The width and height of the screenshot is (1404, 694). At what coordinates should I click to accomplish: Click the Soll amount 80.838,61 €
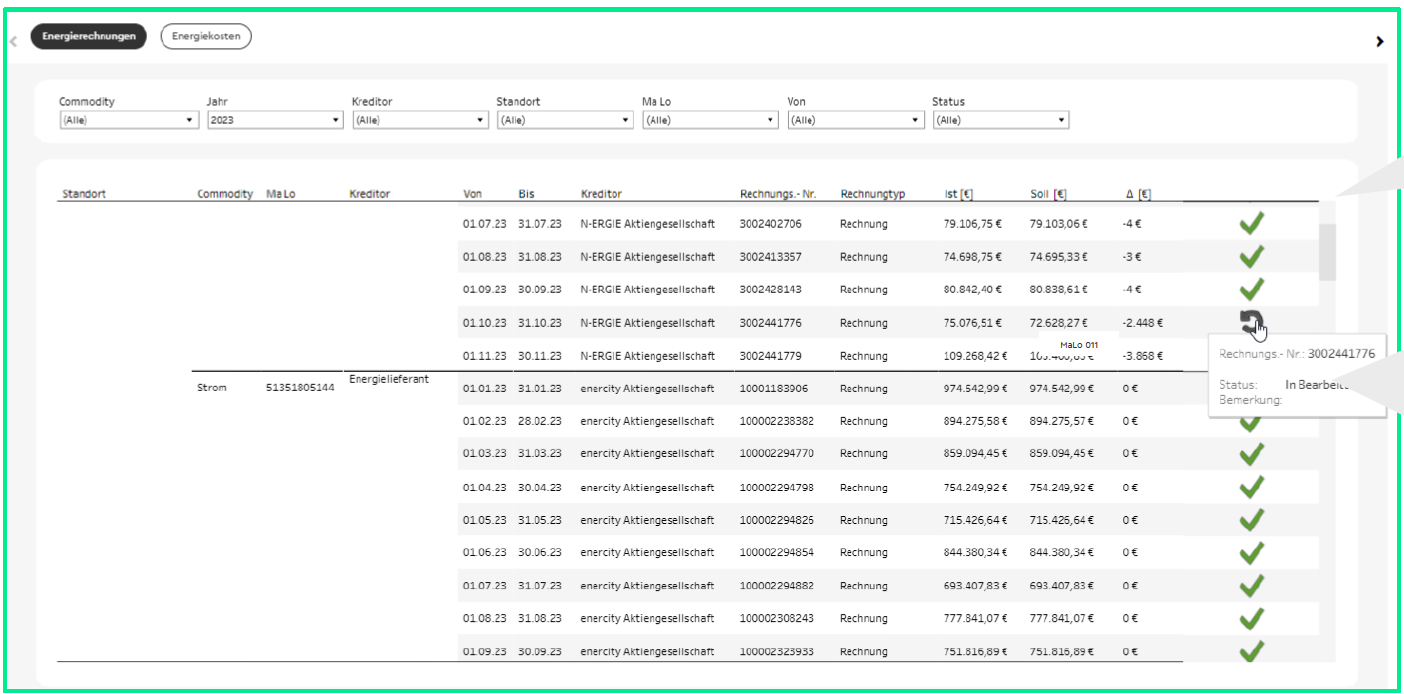1059,290
